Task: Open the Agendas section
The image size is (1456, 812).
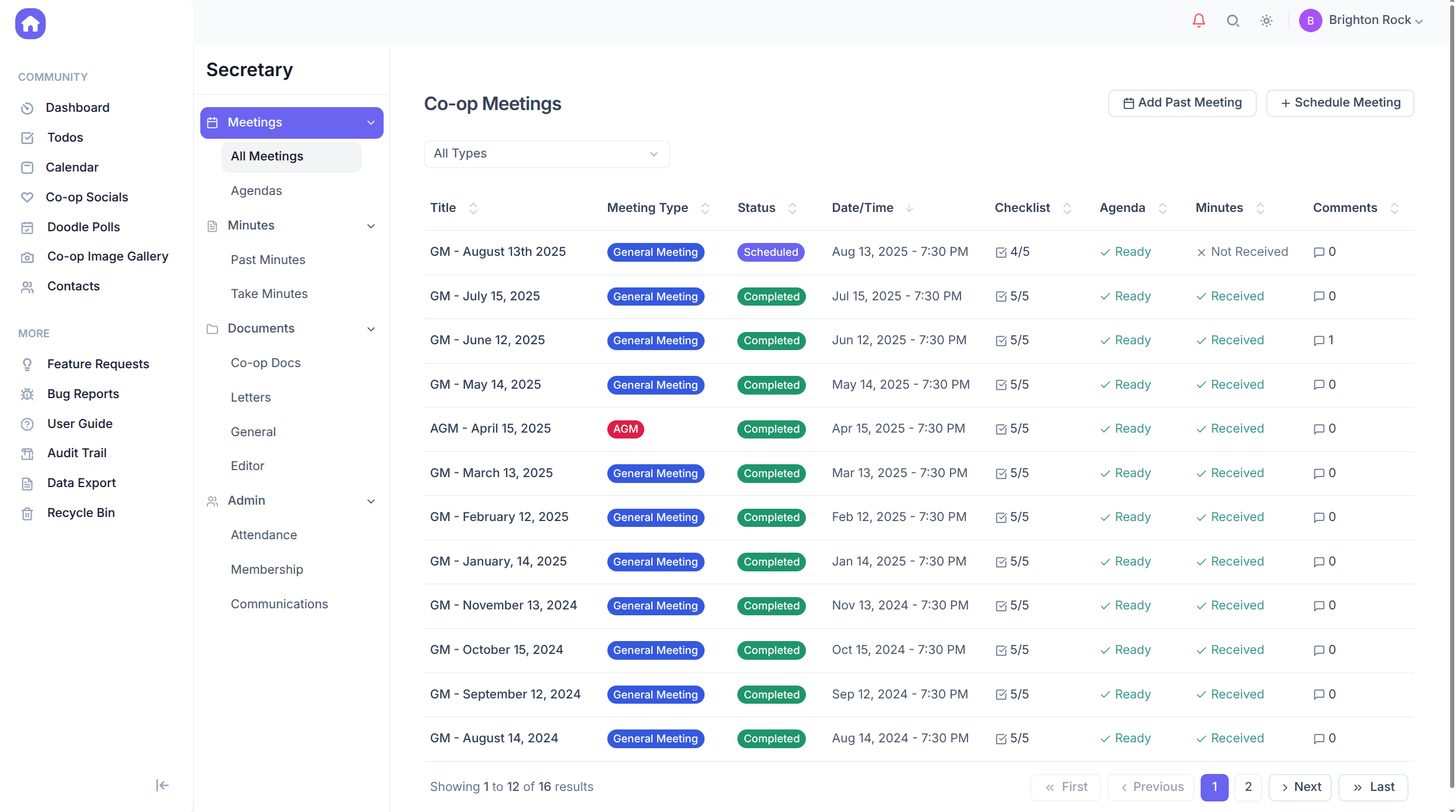Action: [256, 190]
